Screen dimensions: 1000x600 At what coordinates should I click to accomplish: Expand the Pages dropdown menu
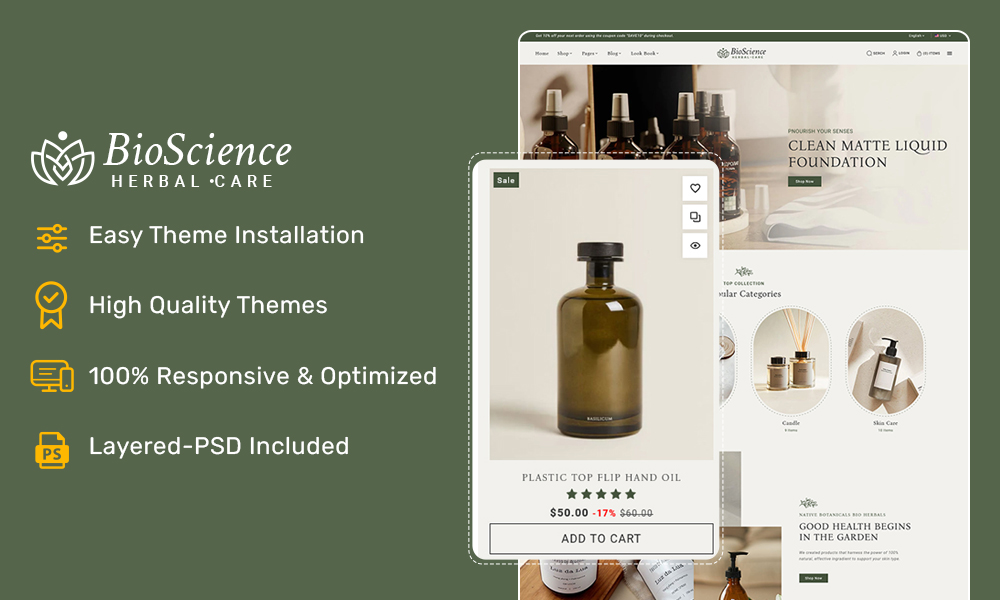pos(590,53)
